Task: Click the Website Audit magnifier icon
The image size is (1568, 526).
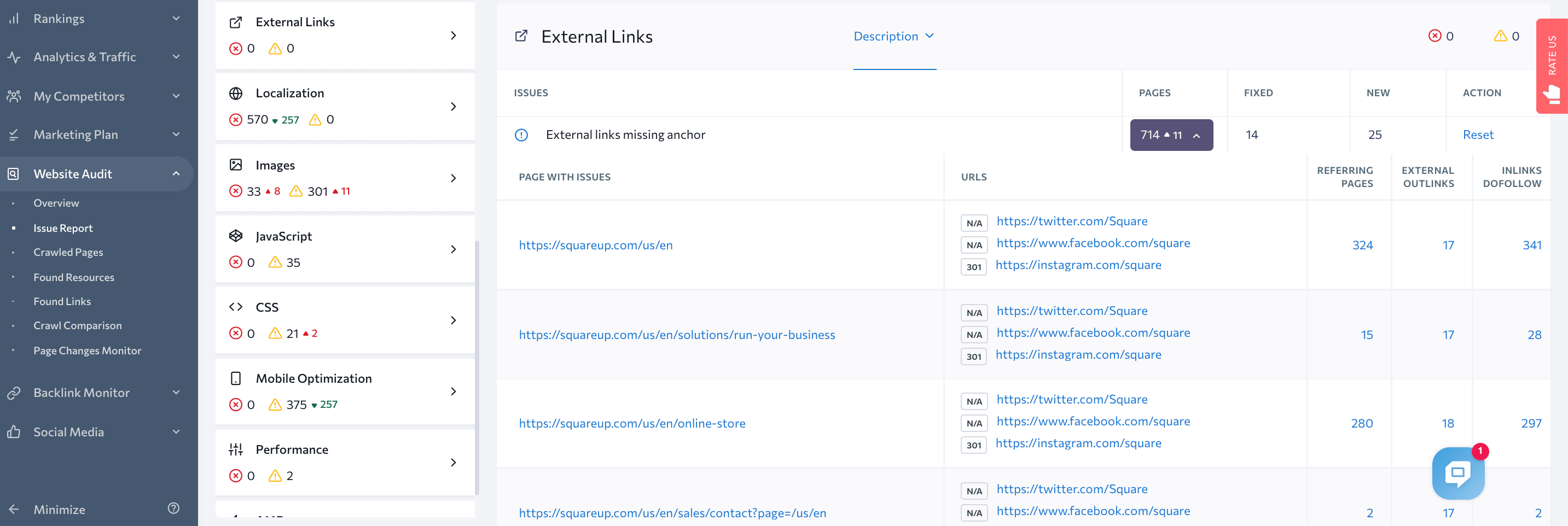Action: tap(14, 174)
